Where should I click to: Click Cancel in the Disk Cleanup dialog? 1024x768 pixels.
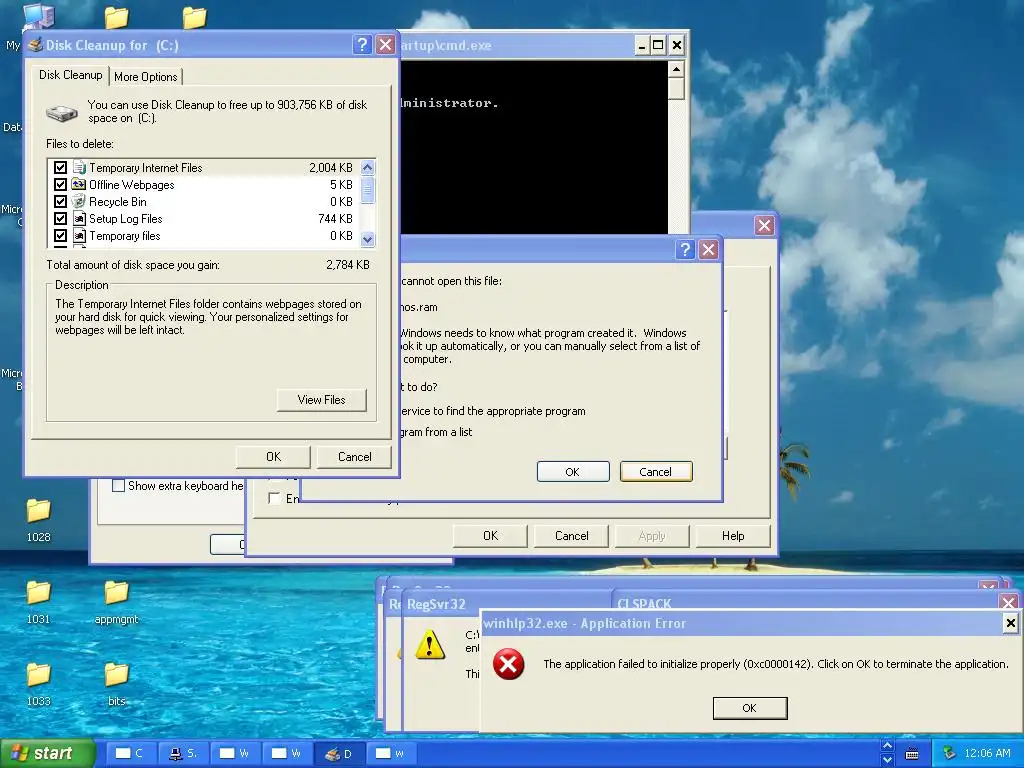tap(354, 456)
